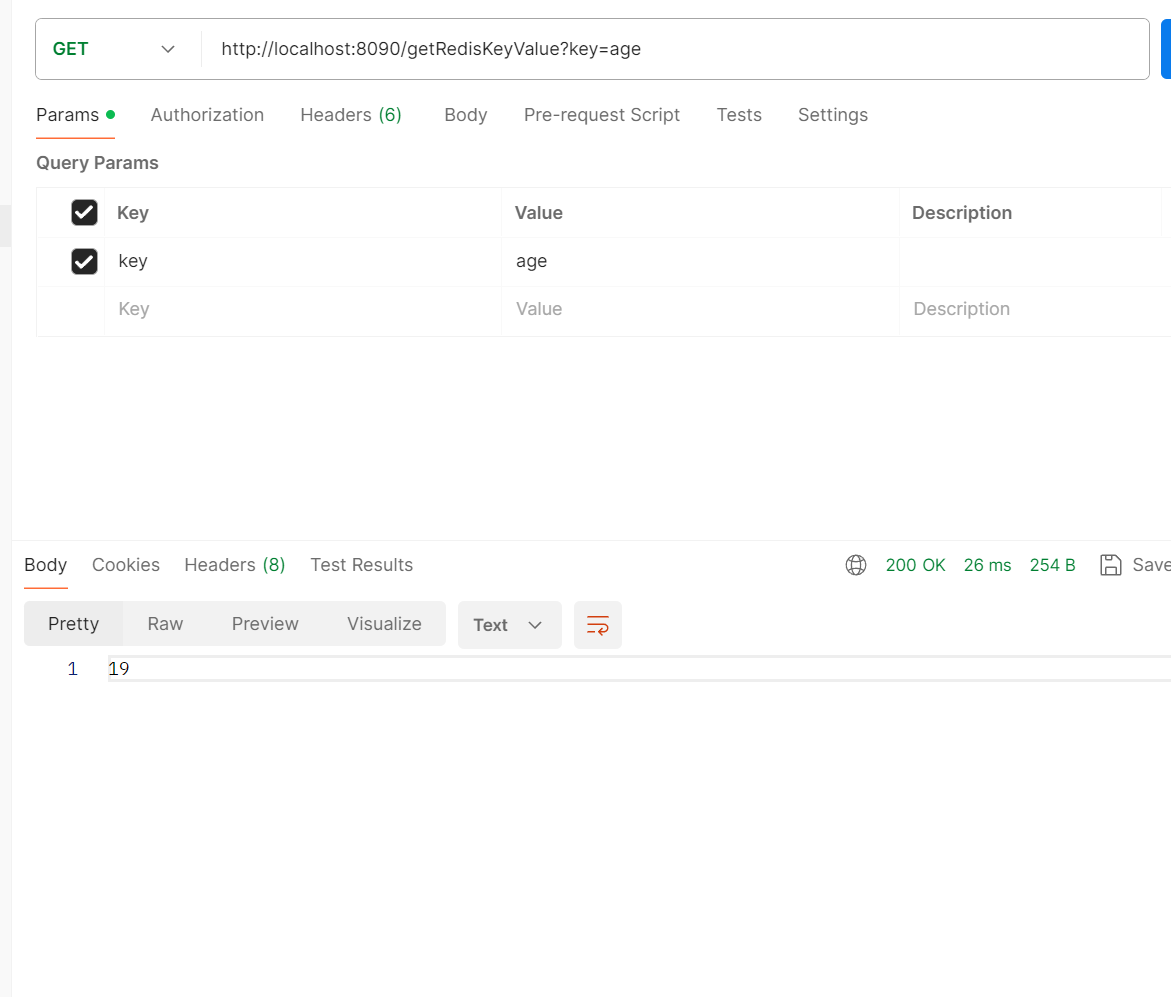Image resolution: width=1171 pixels, height=997 pixels.
Task: Uncheck the 'key' parameter row checkbox
Action: point(84,261)
